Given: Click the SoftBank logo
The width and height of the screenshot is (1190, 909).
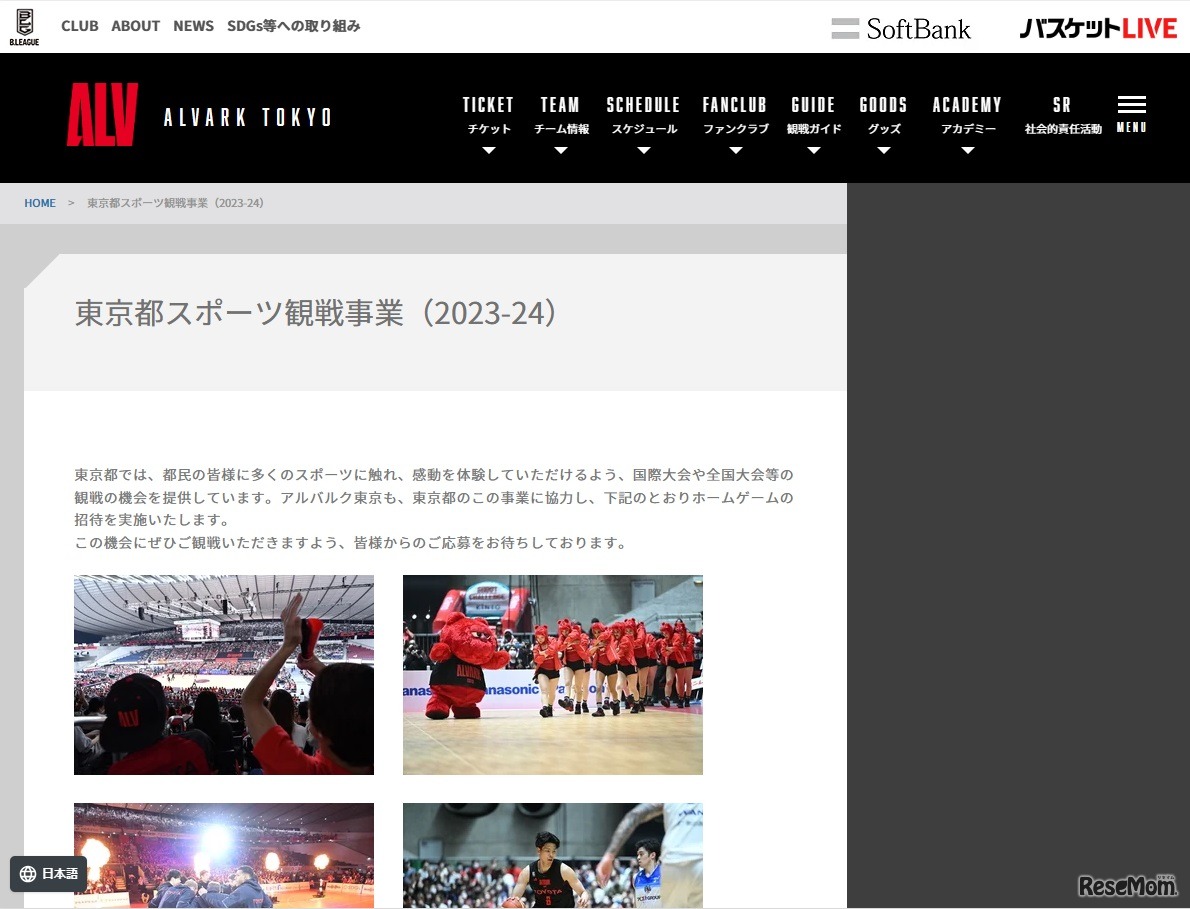Looking at the screenshot, I should tap(901, 28).
